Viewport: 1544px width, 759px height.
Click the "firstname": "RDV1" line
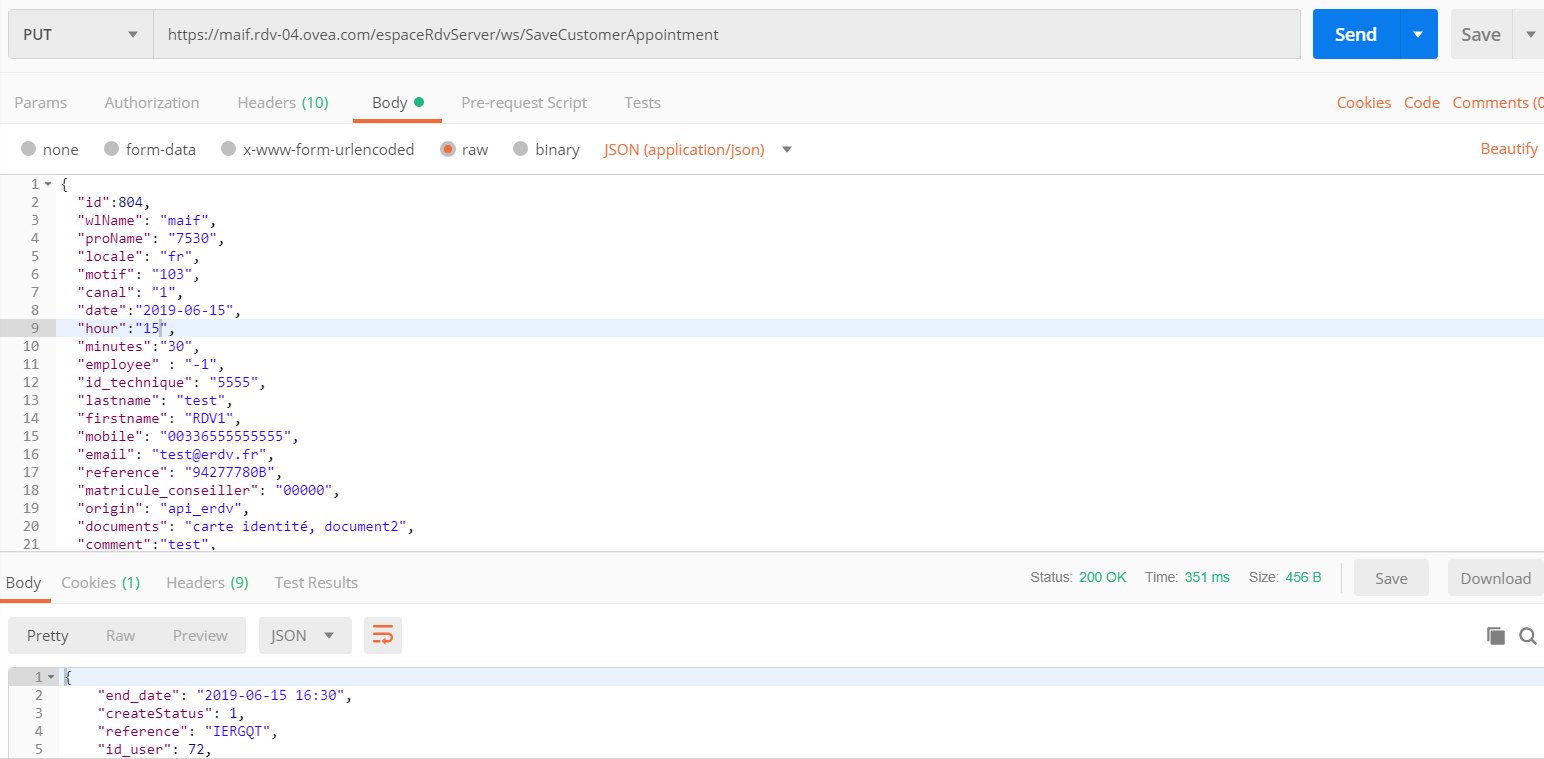coord(159,418)
